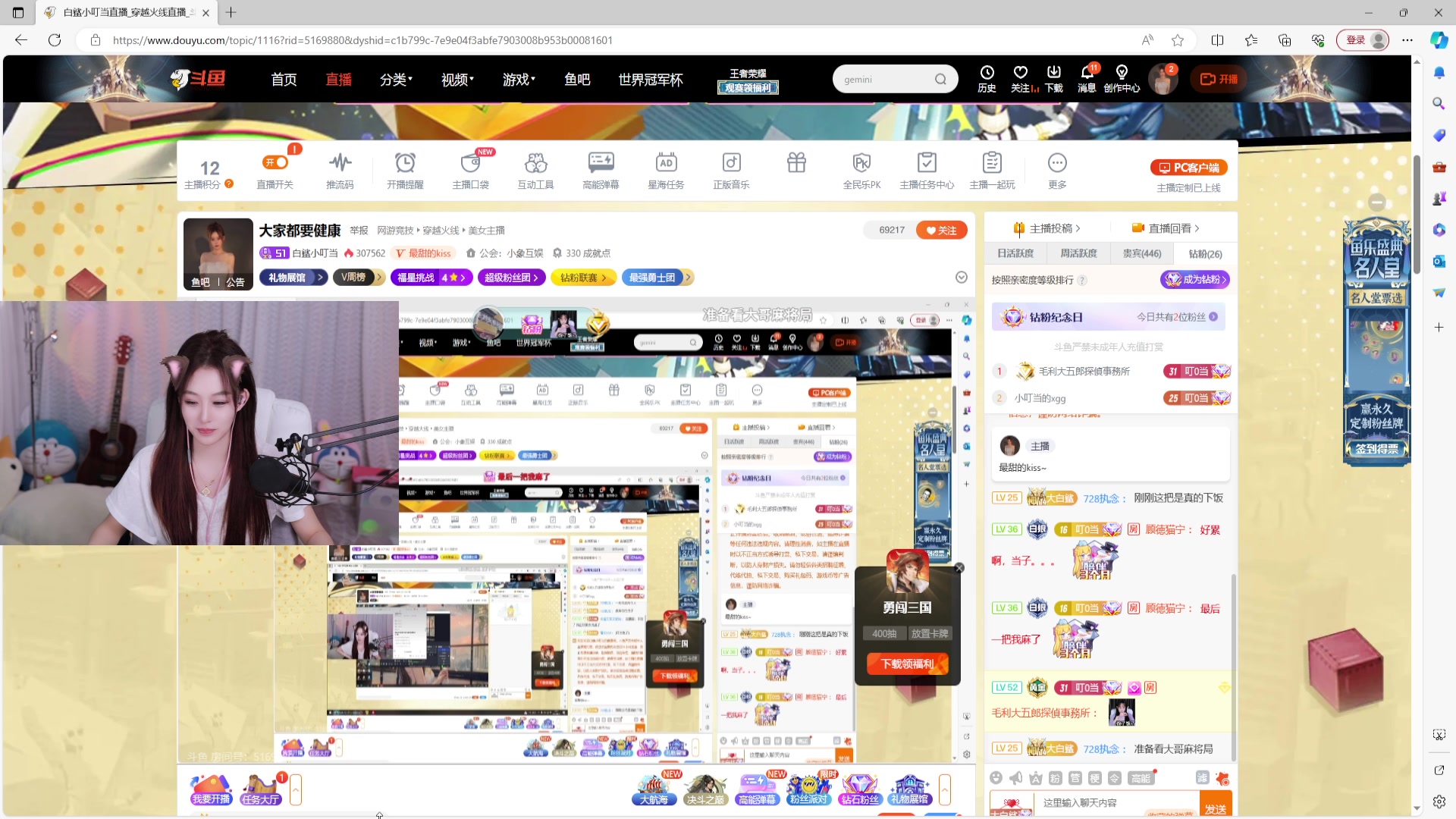Open the 下载 download menu
The width and height of the screenshot is (1456, 819).
pyautogui.click(x=1054, y=79)
